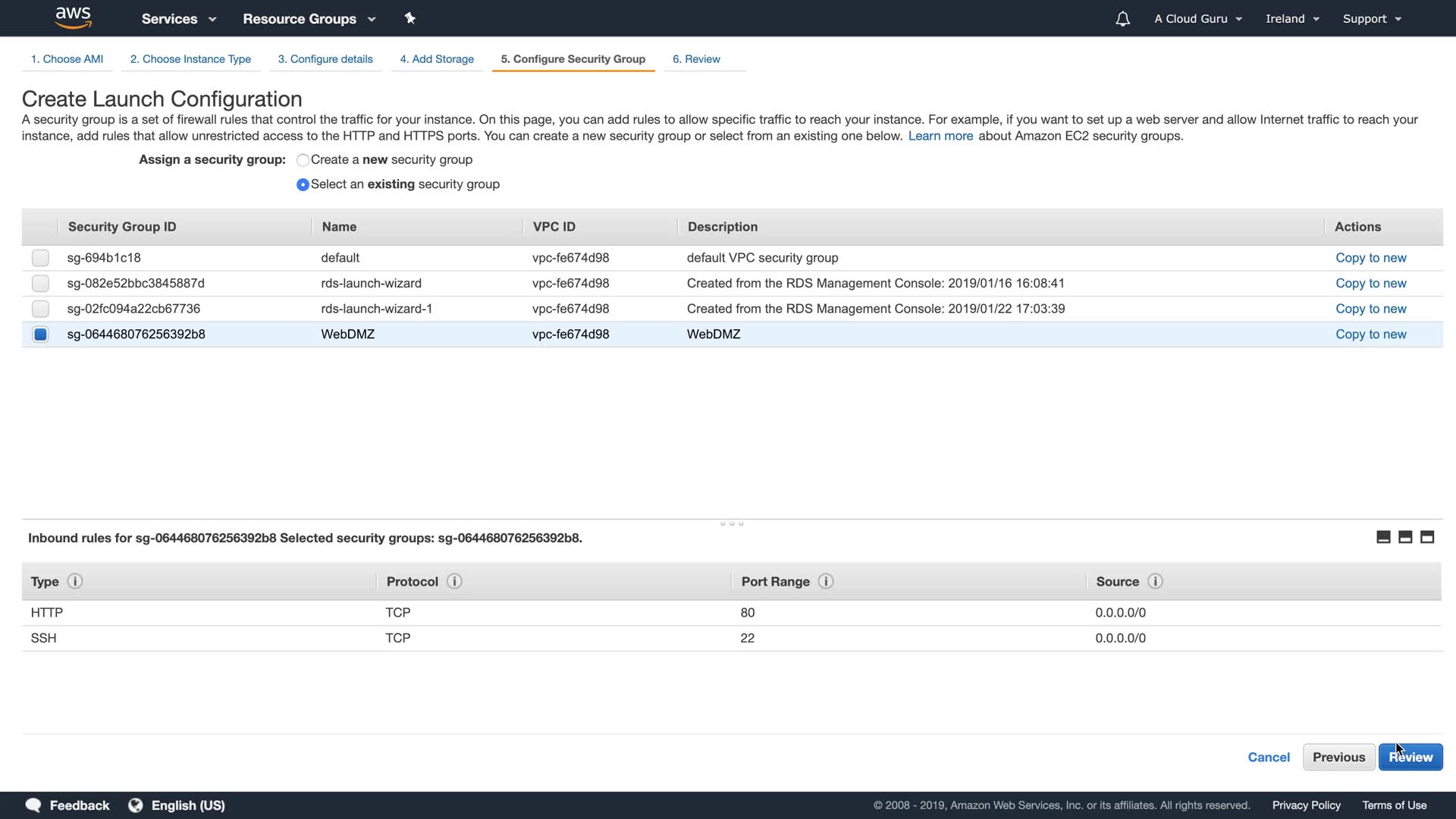Click the Type column info icon
The image size is (1456, 819).
74,582
